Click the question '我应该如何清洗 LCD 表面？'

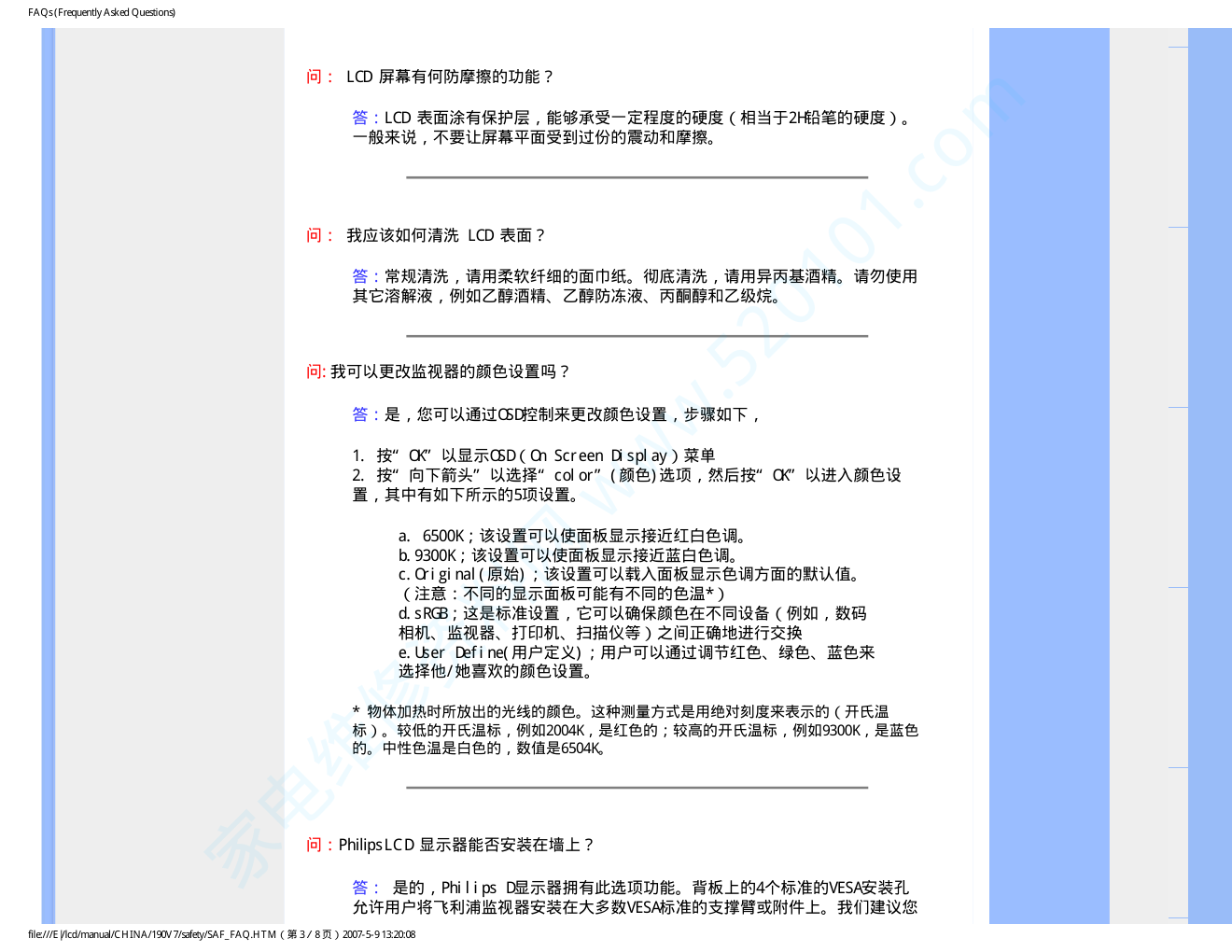[x=446, y=235]
